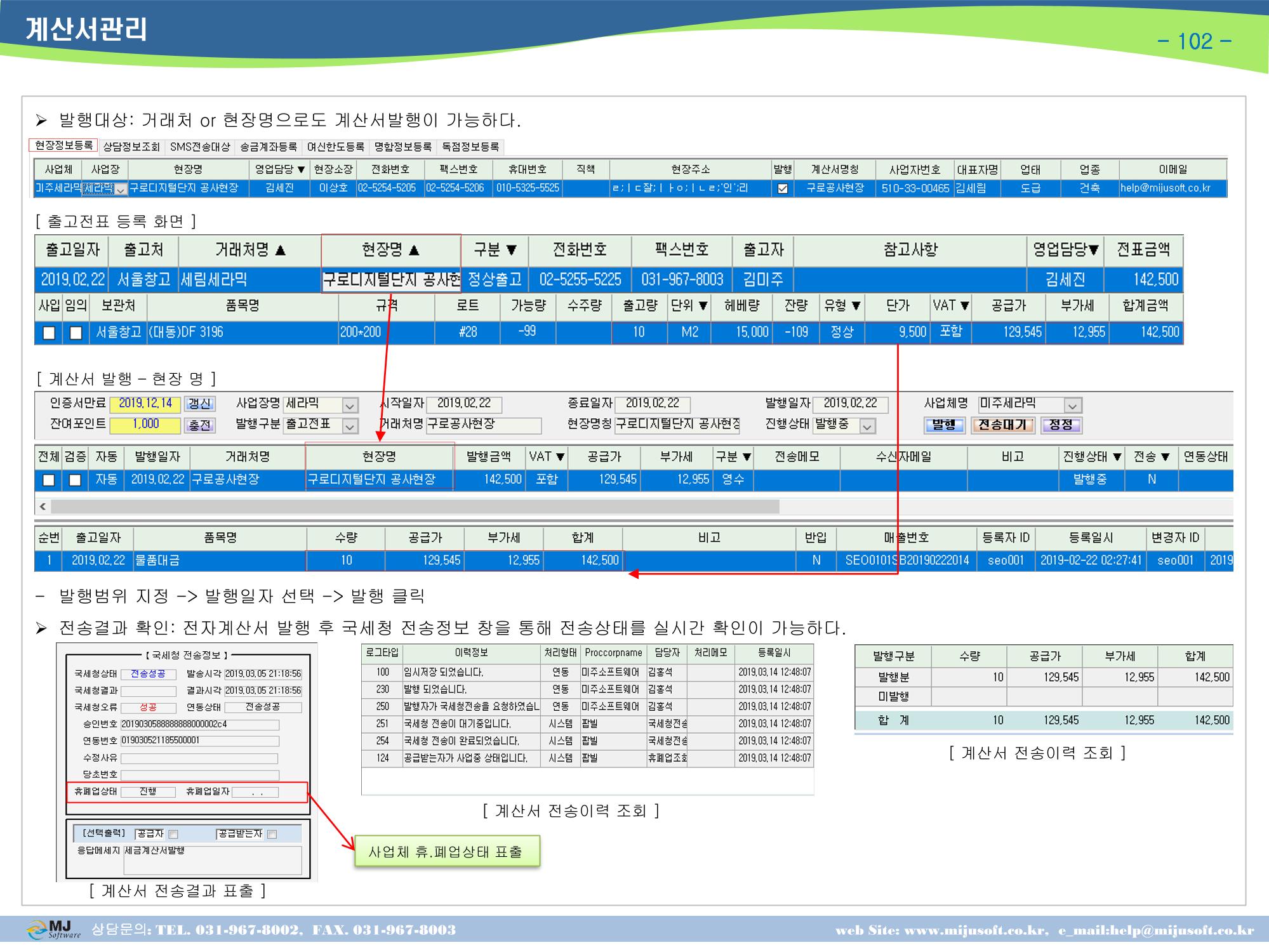This screenshot has height=952, width=1269.
Task: Open the 송금계좌등록 tab
Action: point(268,147)
